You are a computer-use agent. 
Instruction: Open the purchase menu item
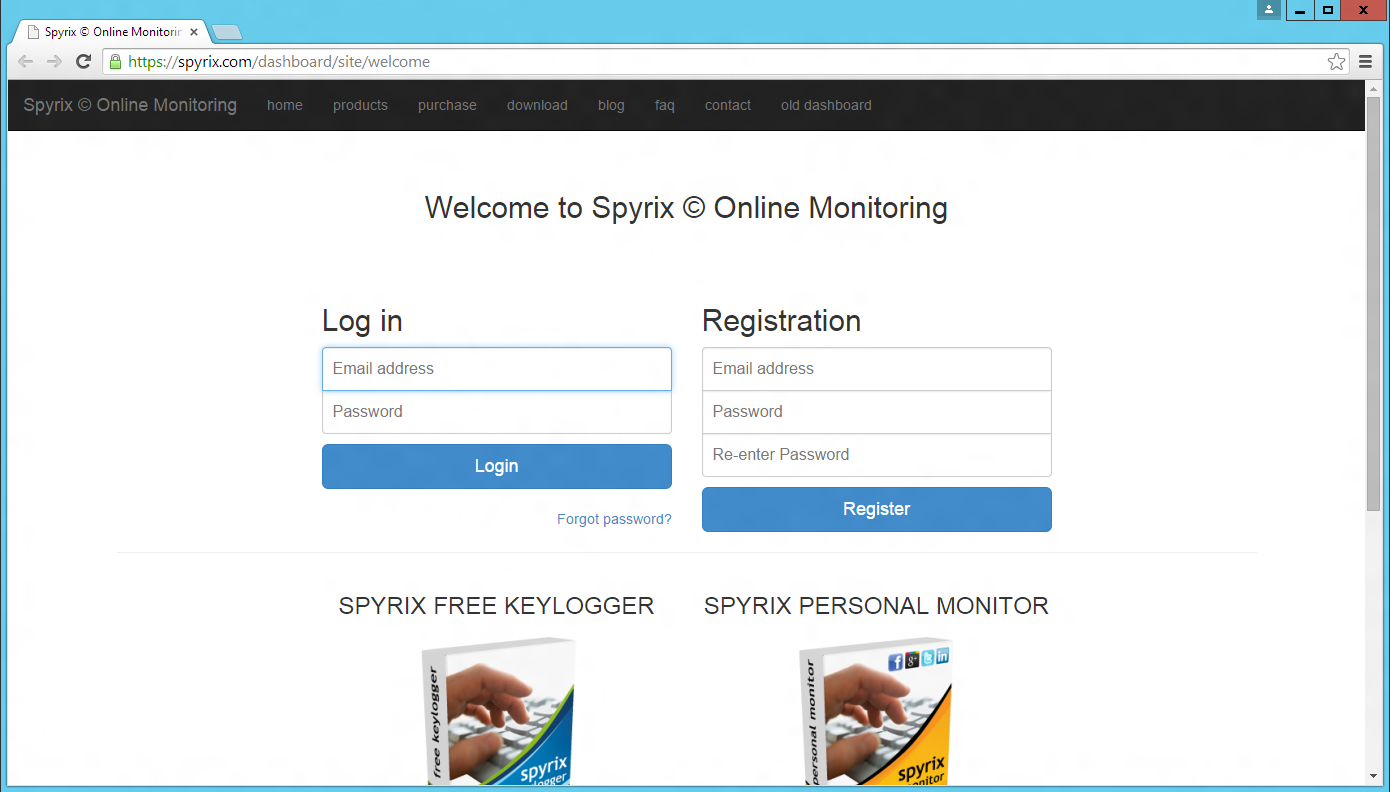pyautogui.click(x=447, y=105)
